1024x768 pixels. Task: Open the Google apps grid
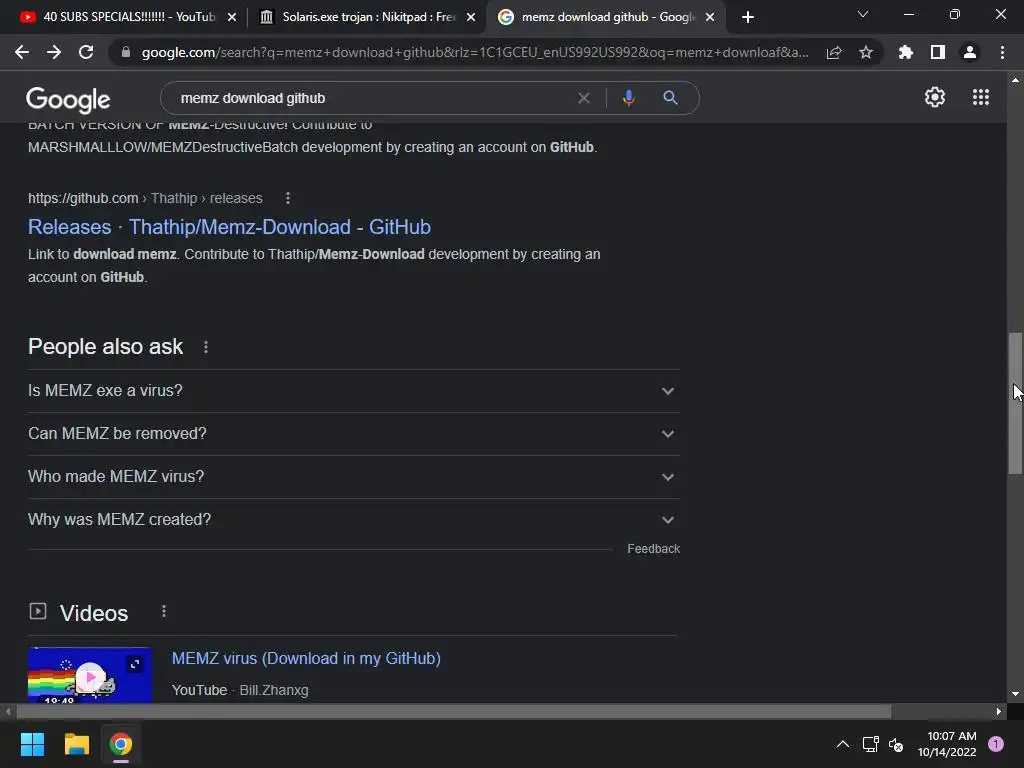point(981,97)
